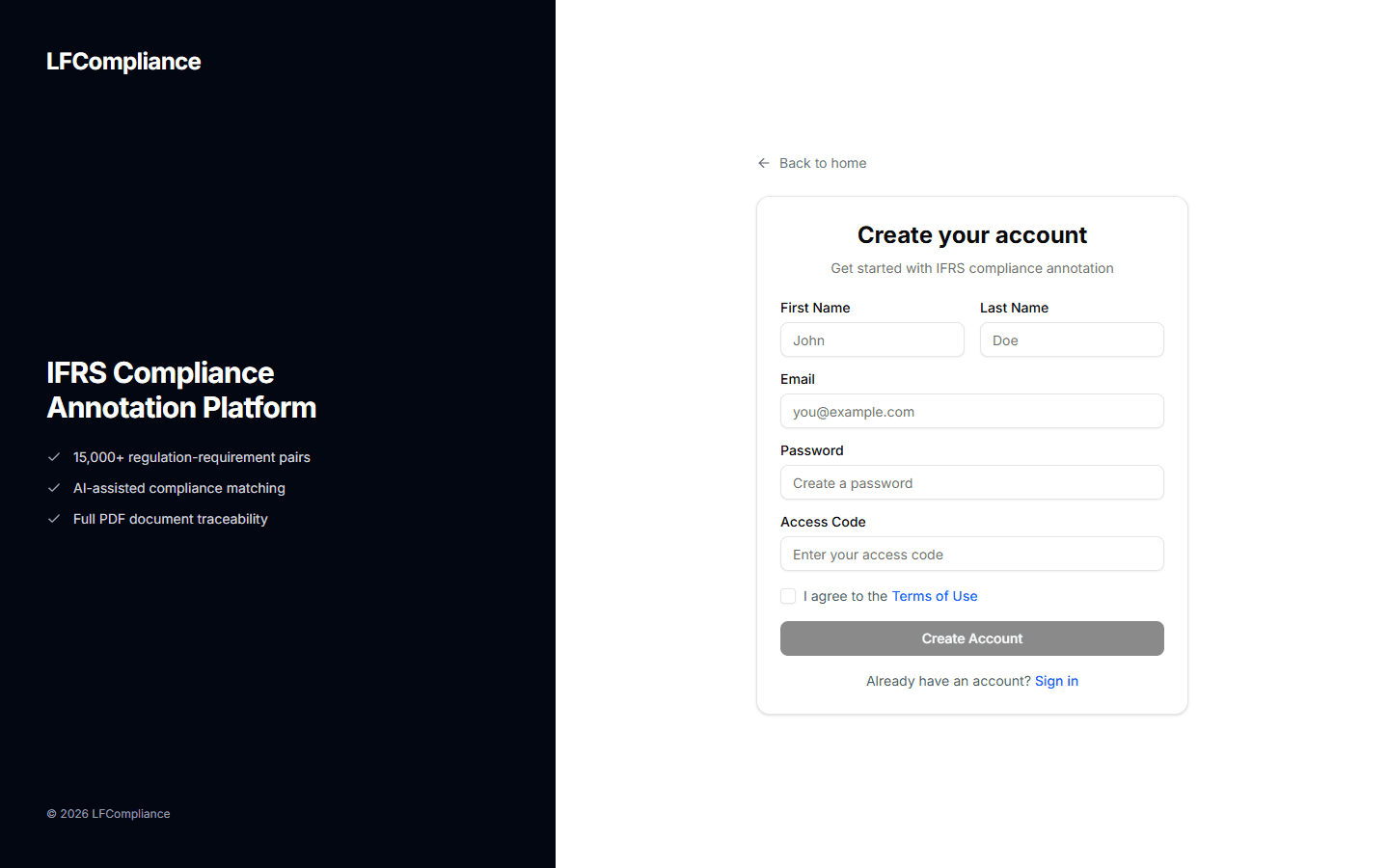This screenshot has height=868, width=1389.
Task: Click the Password field label
Action: click(x=811, y=450)
